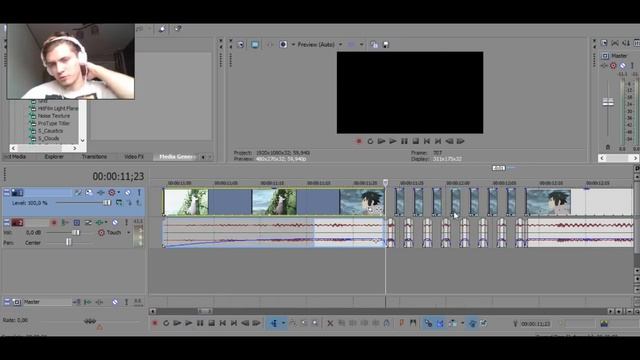
Task: Select the HitFilm Light Flares generator
Action: (58, 109)
